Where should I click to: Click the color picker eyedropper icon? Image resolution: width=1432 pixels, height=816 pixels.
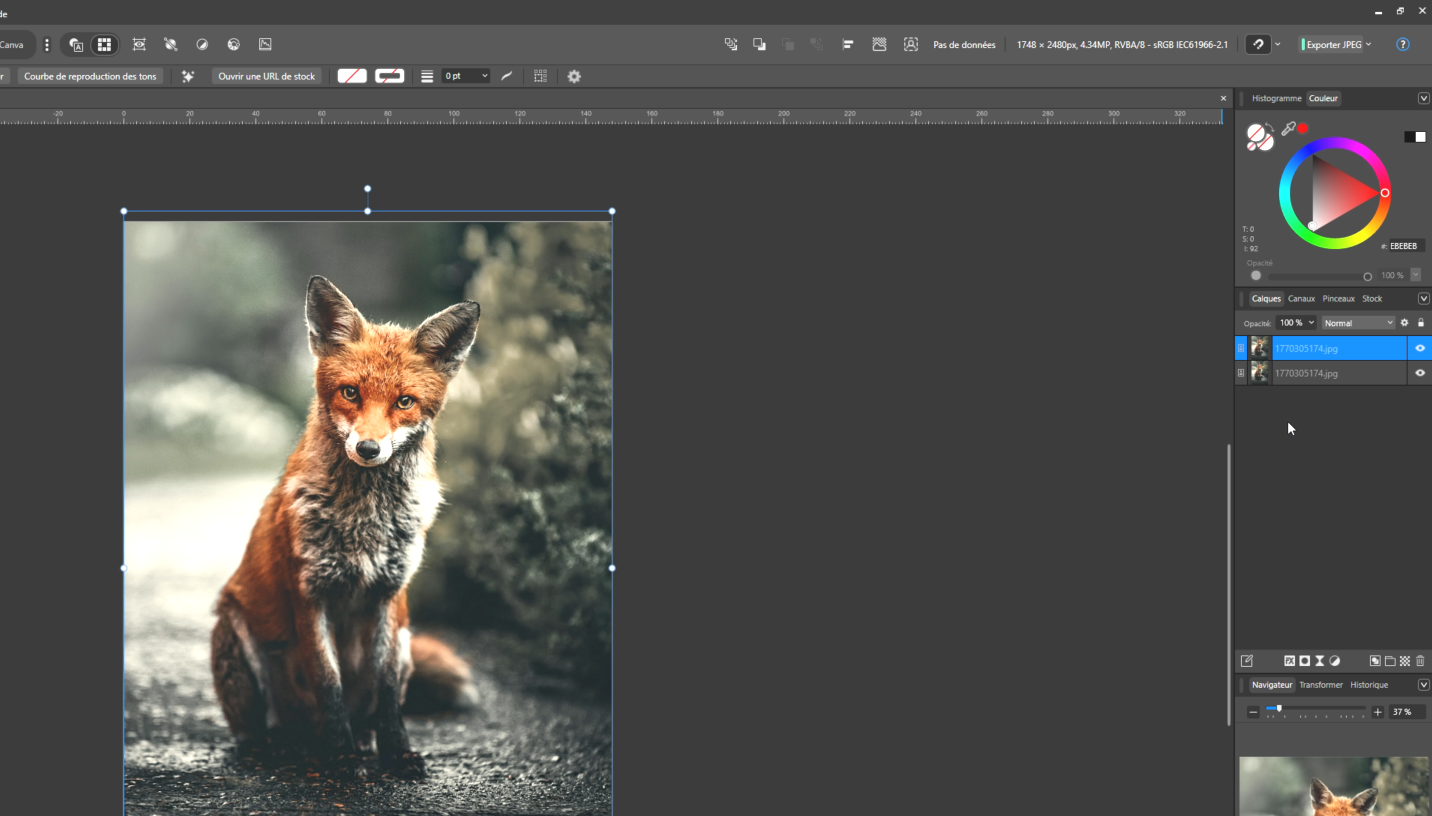(1288, 129)
